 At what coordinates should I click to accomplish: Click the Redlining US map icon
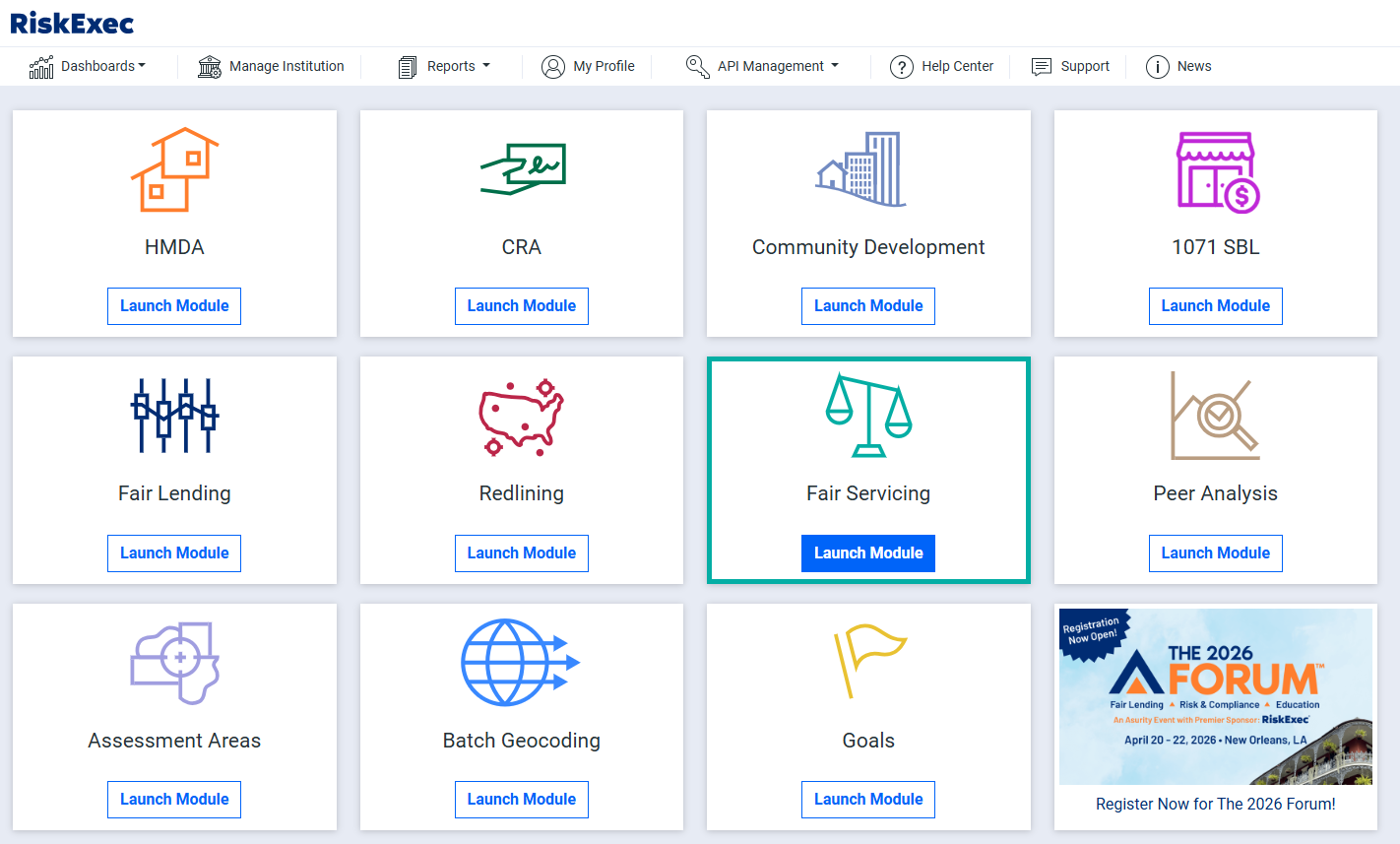pos(521,418)
